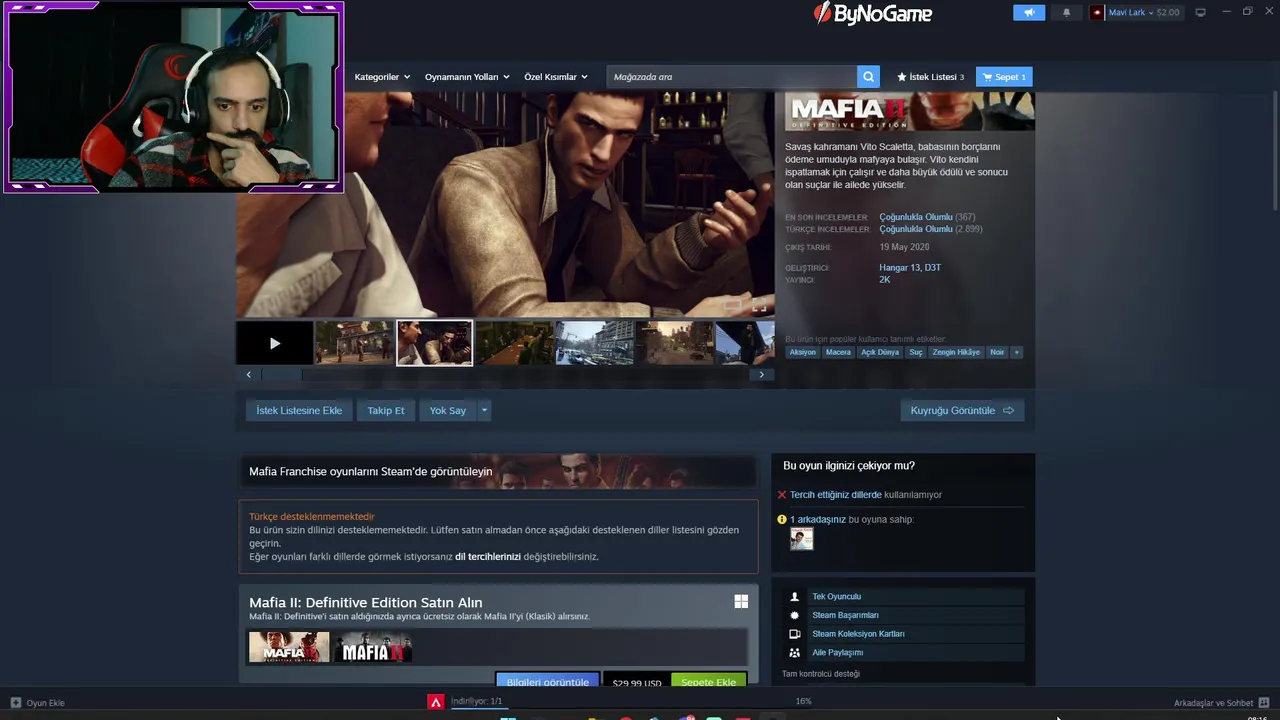The image size is (1280, 720).
Task: Click the fullscreen icon on the screenshot viewer
Action: point(759,306)
